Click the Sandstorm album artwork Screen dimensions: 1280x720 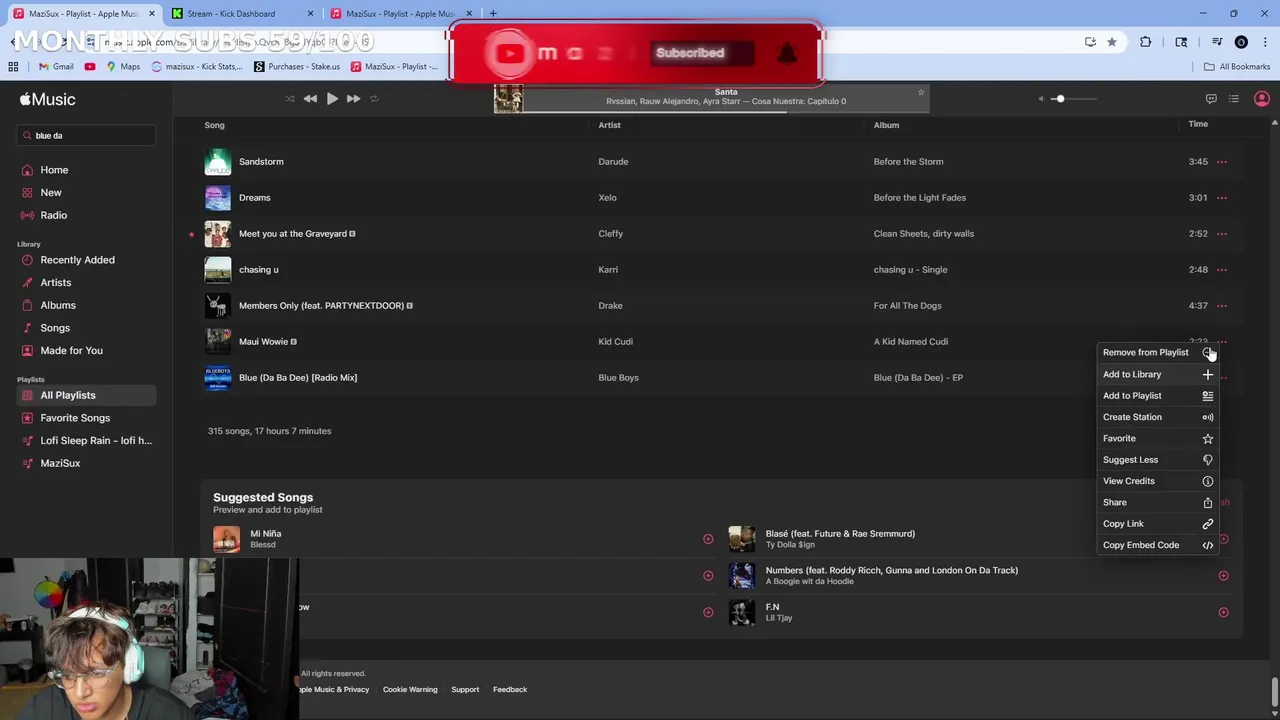tap(217, 162)
